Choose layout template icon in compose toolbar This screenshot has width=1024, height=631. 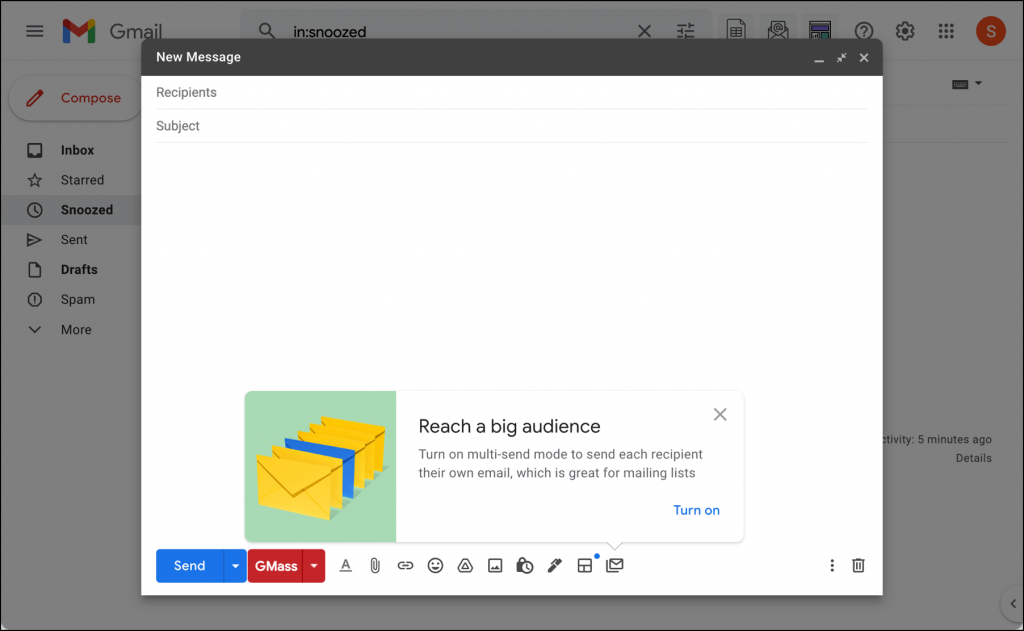click(584, 566)
